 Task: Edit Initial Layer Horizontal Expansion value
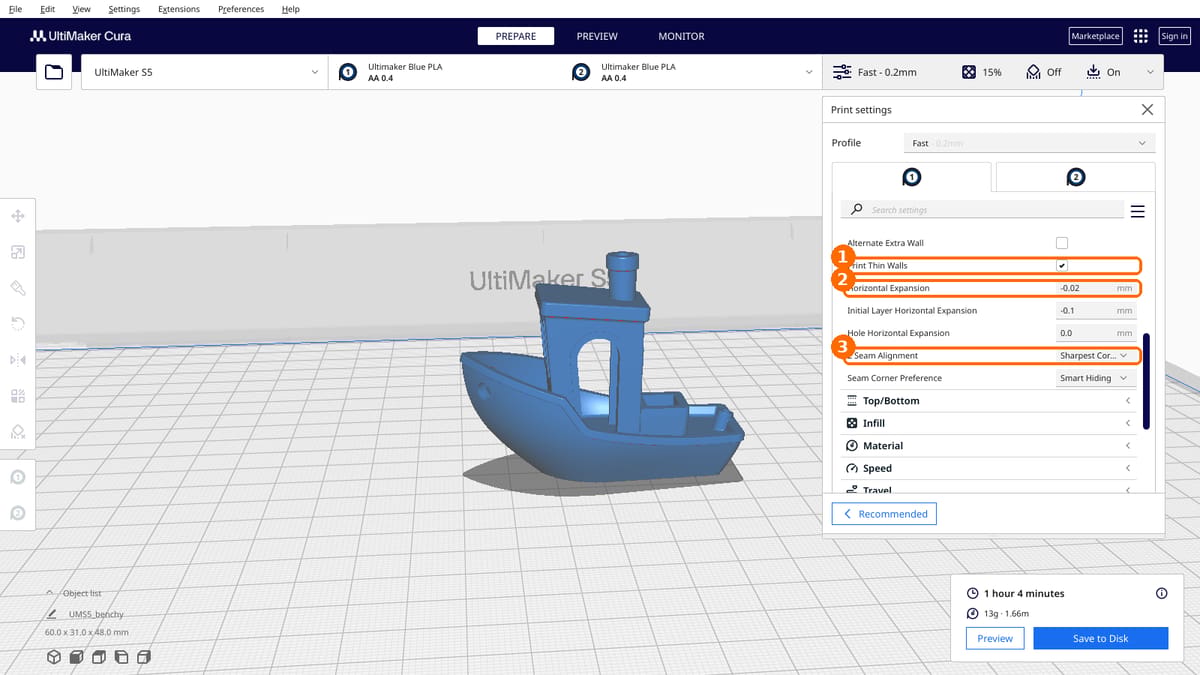pyautogui.click(x=1095, y=310)
